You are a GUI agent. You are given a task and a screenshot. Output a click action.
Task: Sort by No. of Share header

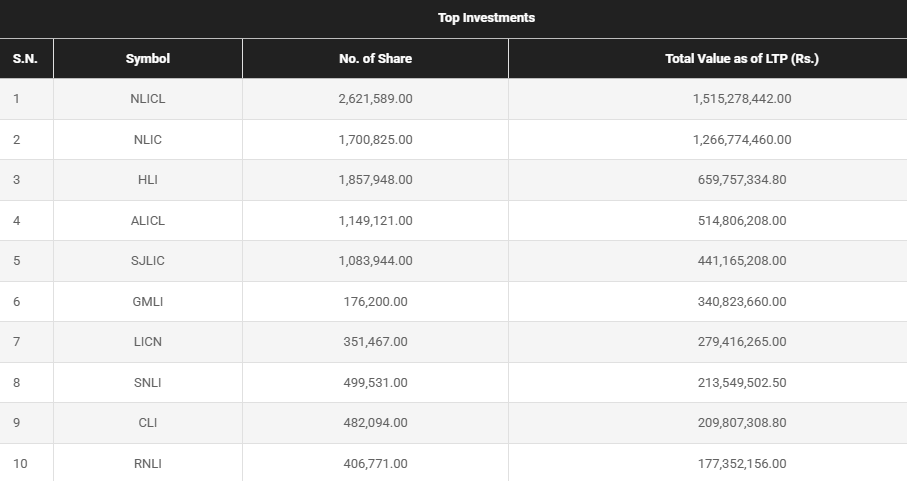point(375,59)
